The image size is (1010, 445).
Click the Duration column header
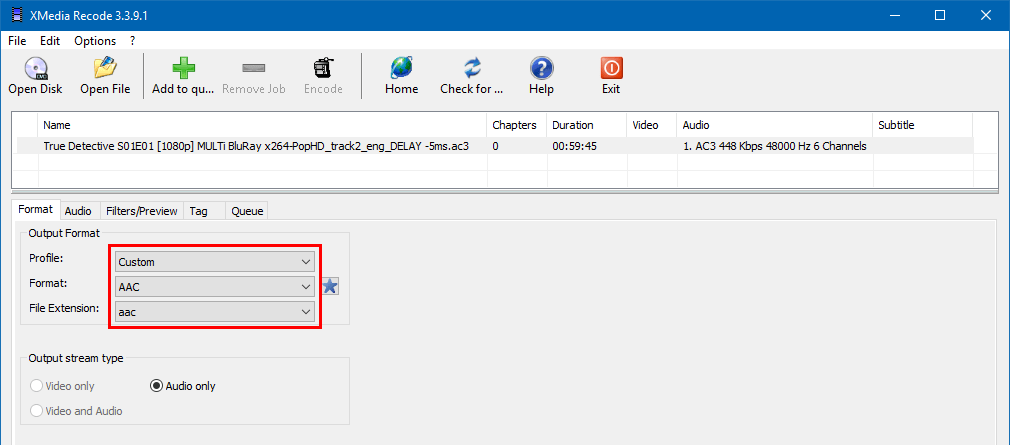[586, 125]
